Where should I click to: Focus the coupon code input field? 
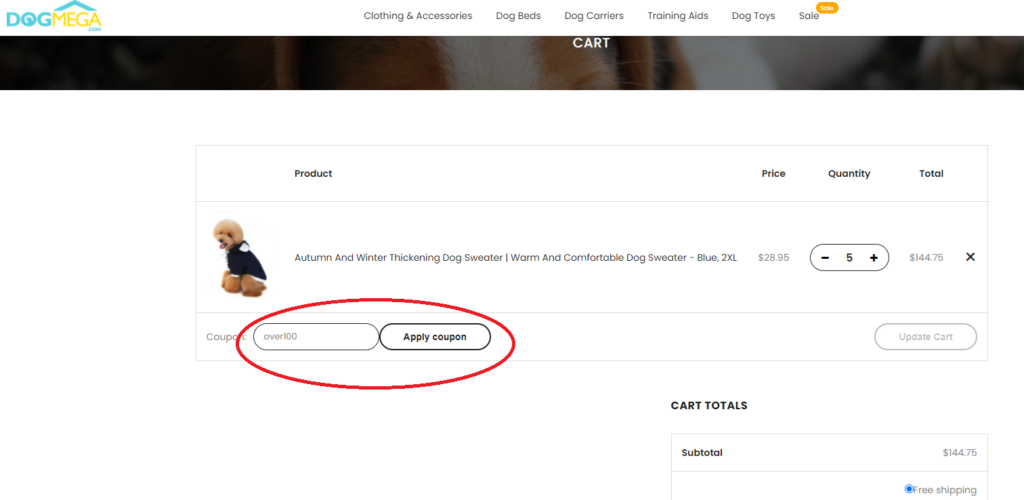point(316,337)
